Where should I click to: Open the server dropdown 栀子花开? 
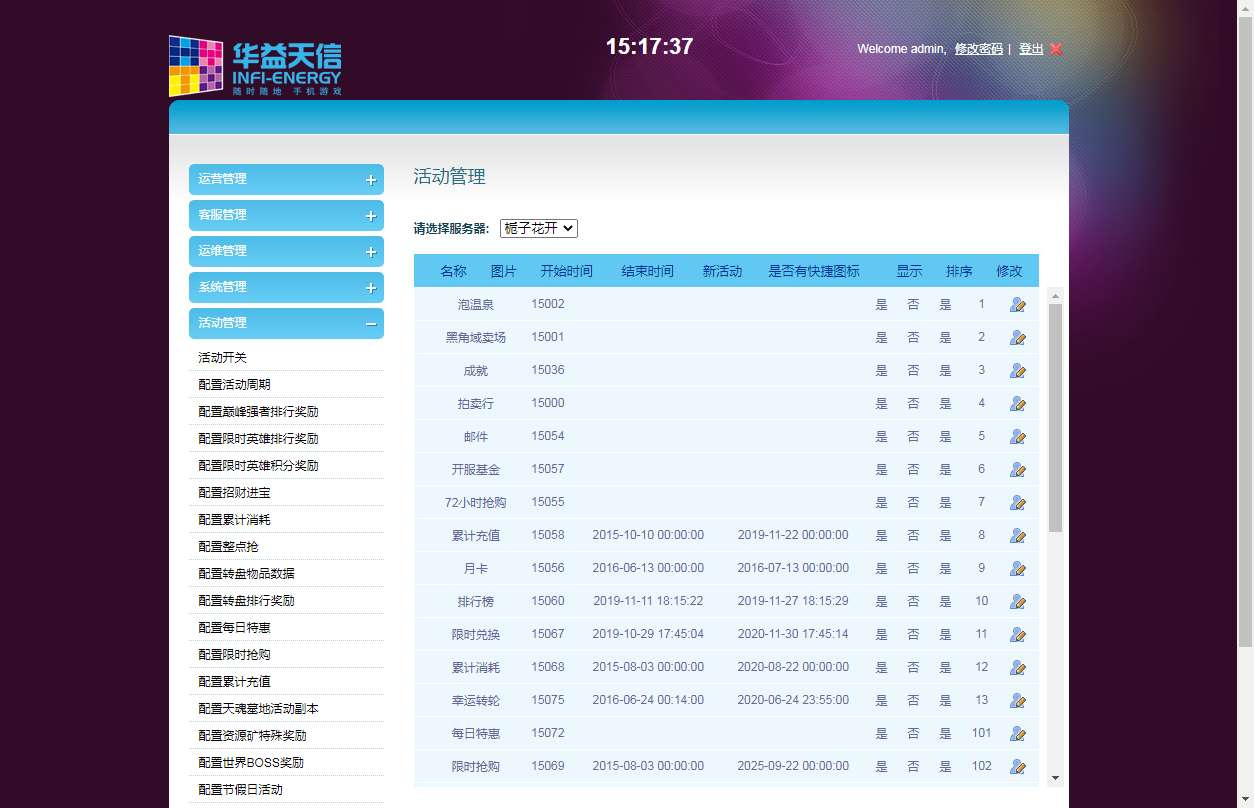539,228
